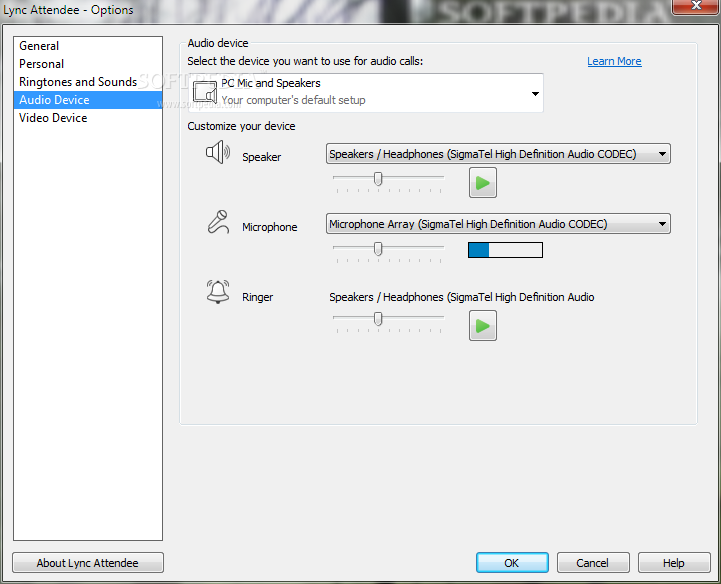Click the microphone level meter bar
The height and width of the screenshot is (584, 721).
click(x=505, y=250)
